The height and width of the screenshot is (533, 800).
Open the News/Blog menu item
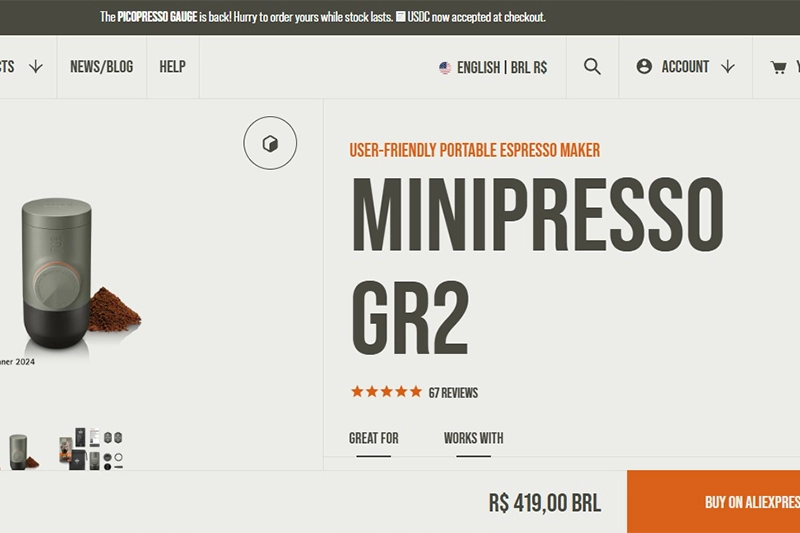102,67
